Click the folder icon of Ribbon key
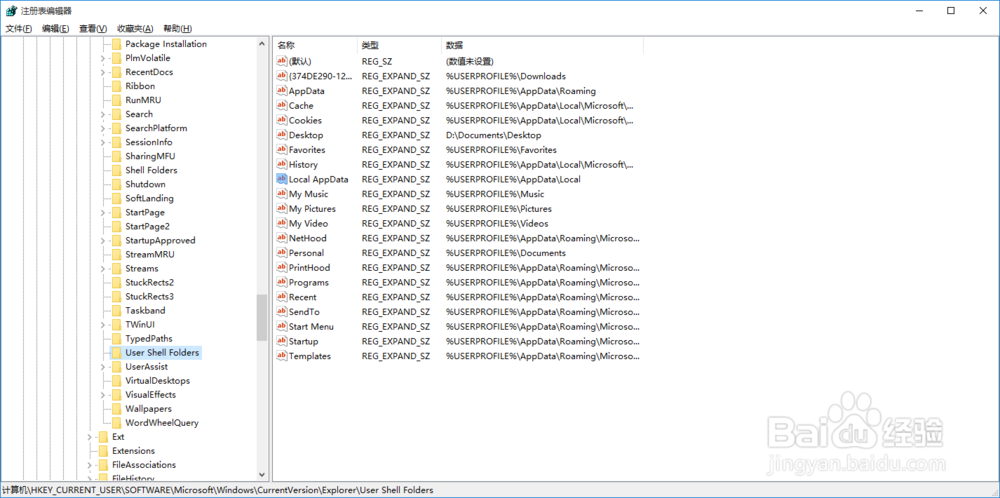This screenshot has width=1000, height=498. pos(116,86)
